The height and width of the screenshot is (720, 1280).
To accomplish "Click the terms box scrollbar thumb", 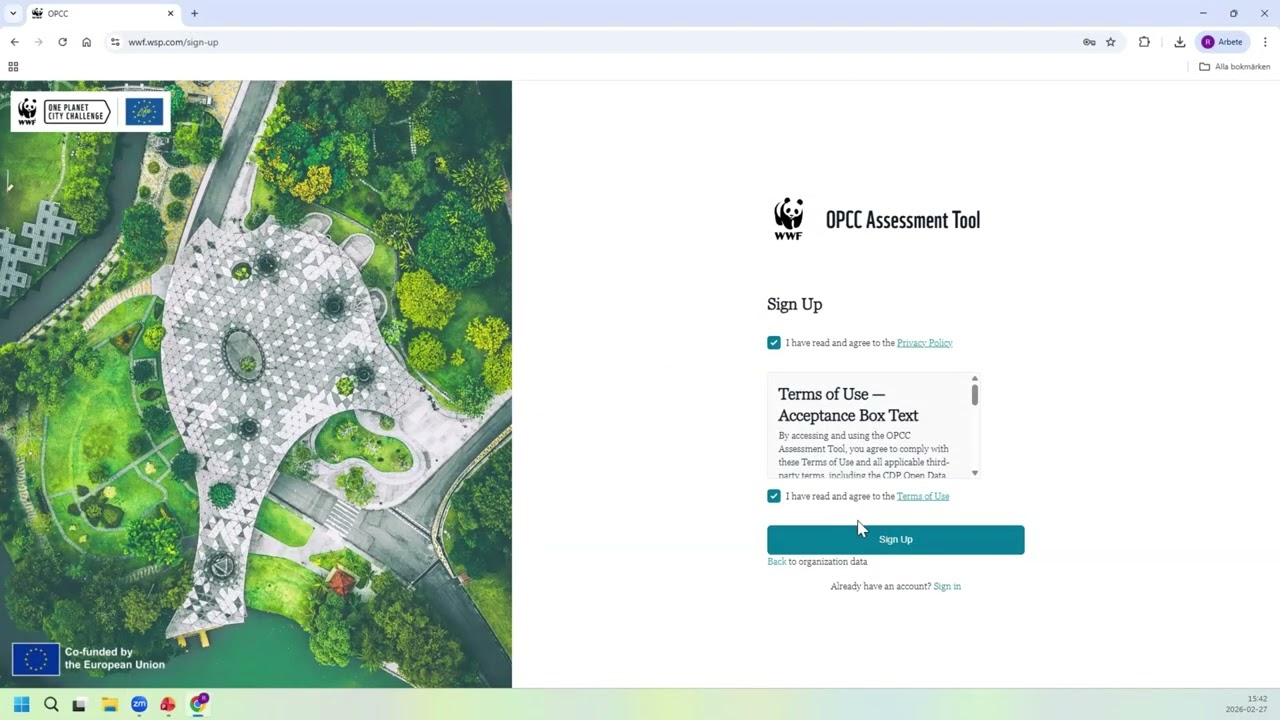I will tap(975, 395).
